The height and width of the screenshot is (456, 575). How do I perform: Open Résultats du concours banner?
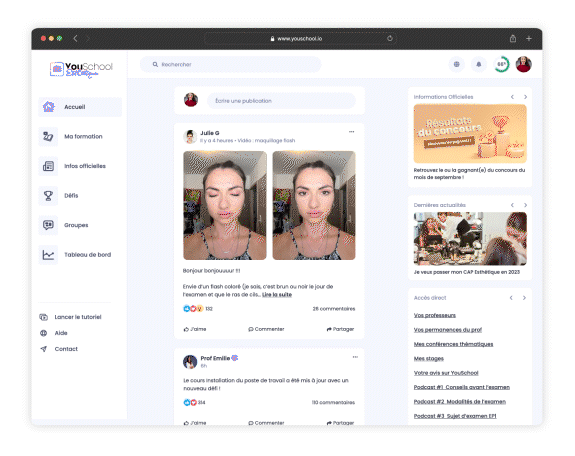470,134
